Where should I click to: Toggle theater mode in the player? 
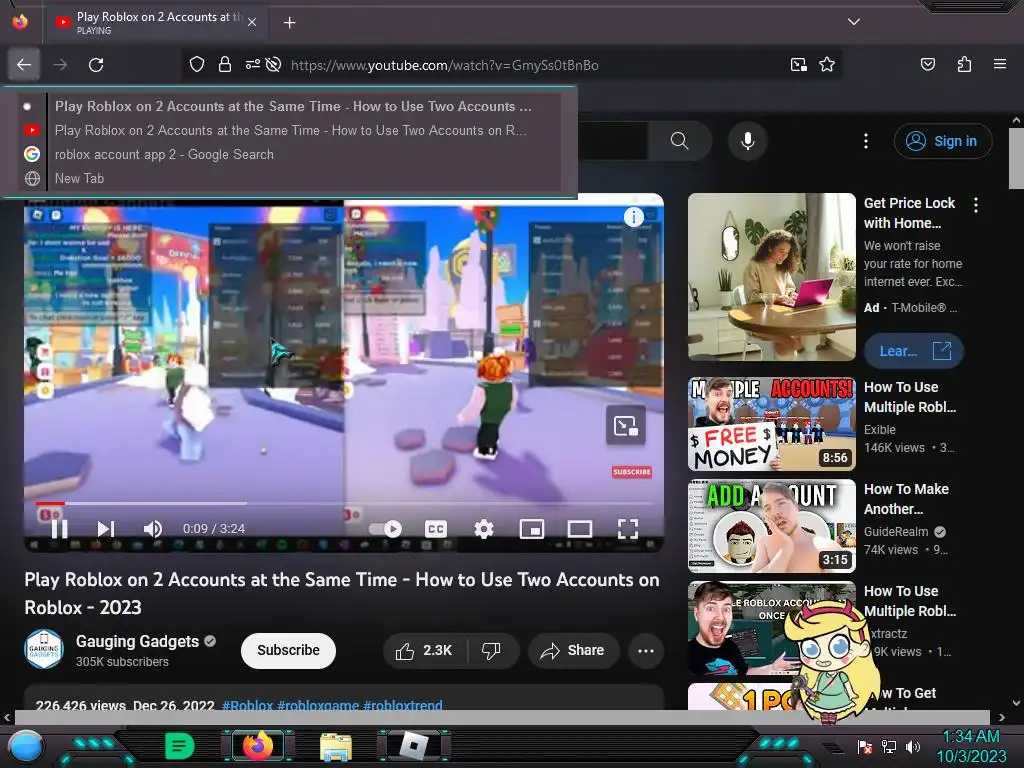(x=579, y=528)
